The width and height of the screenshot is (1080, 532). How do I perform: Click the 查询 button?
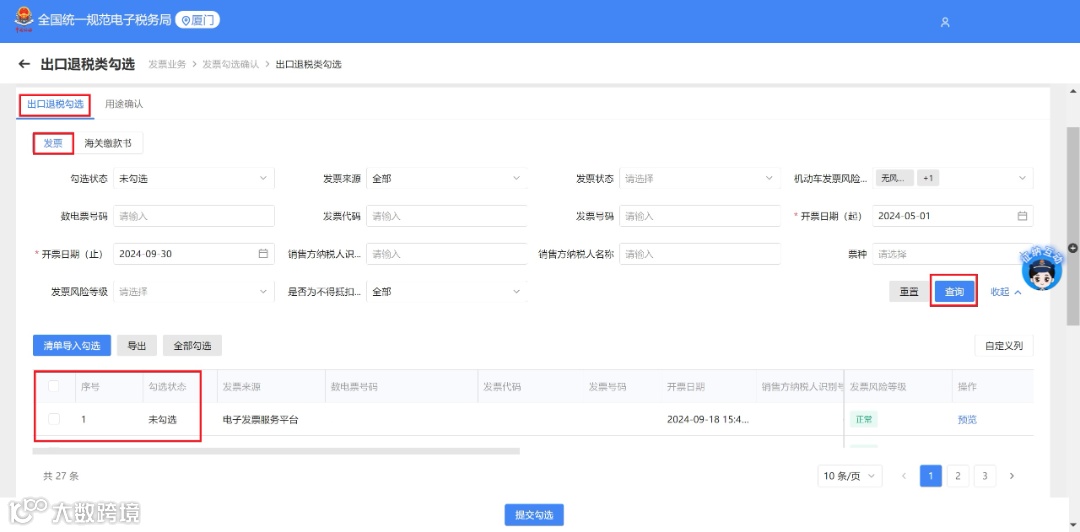point(954,292)
